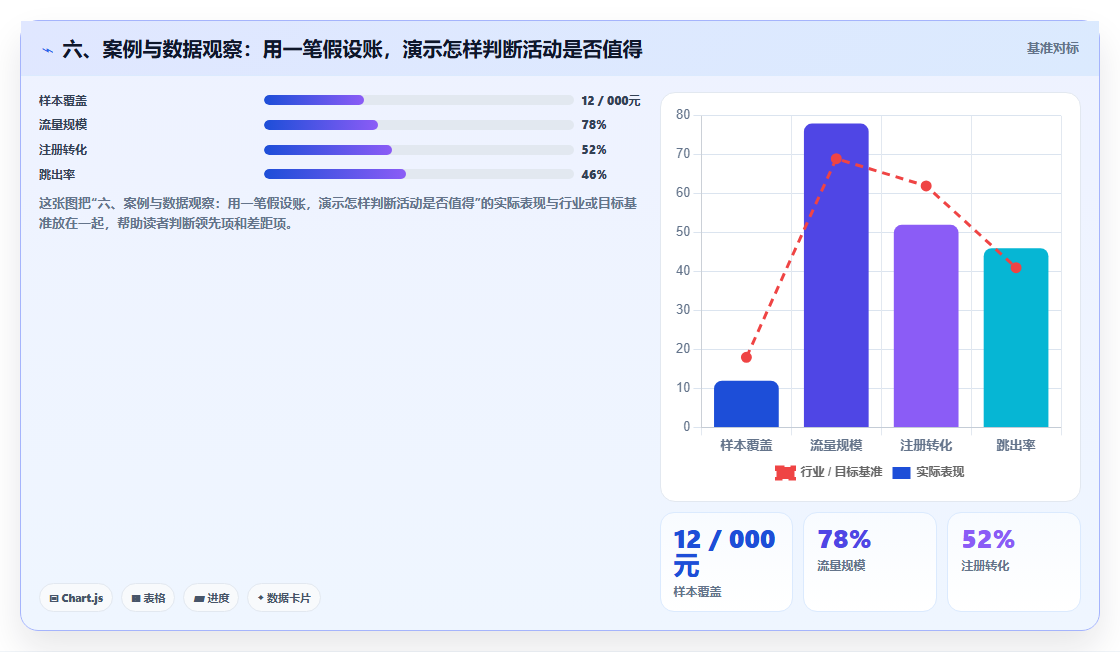Open the 52% 注册转化 data card
The height and width of the screenshot is (652, 1120).
point(1014,562)
